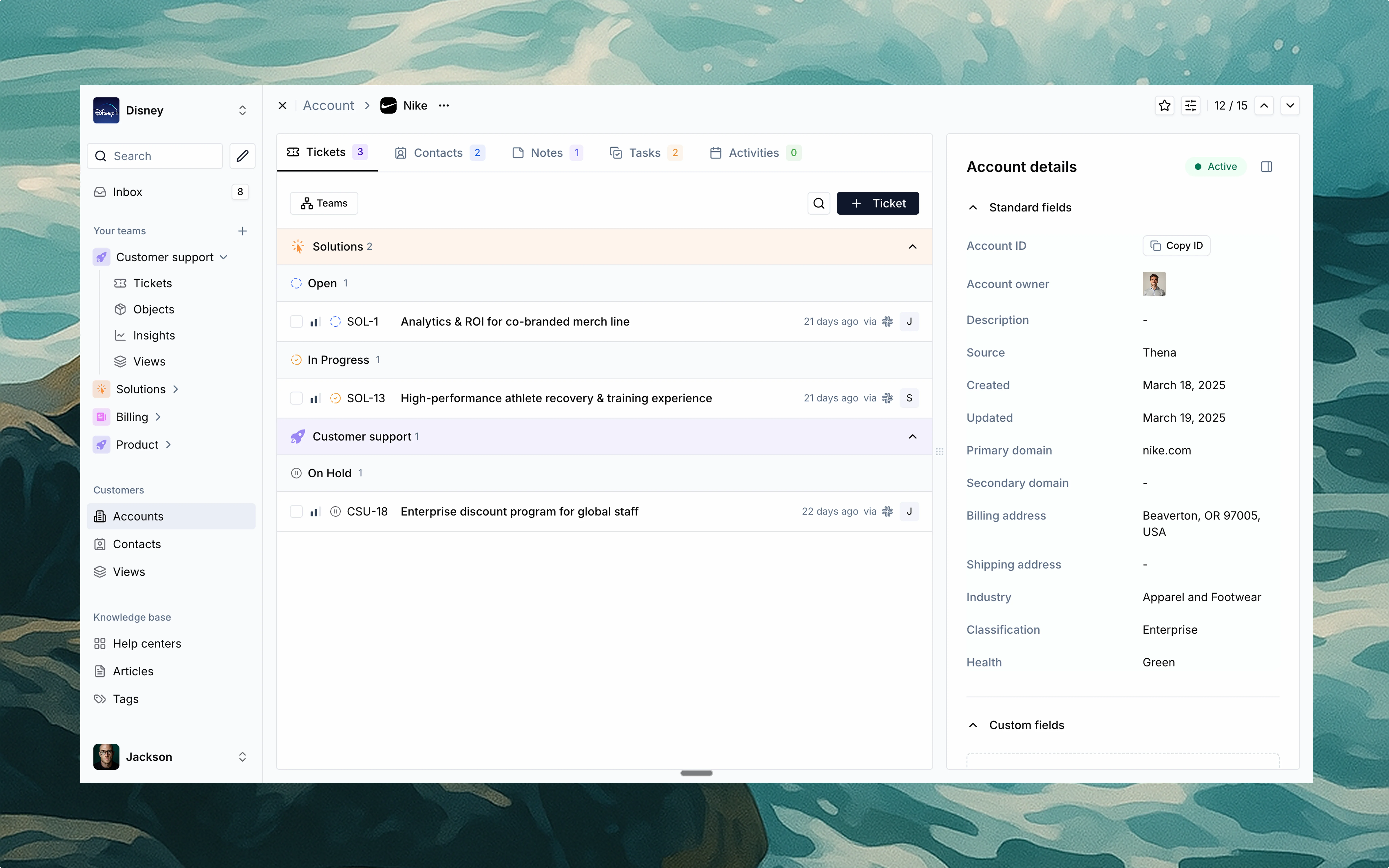The width and height of the screenshot is (1389, 868).
Task: Select the CSU-18 ticket checkbox
Action: [x=296, y=512]
